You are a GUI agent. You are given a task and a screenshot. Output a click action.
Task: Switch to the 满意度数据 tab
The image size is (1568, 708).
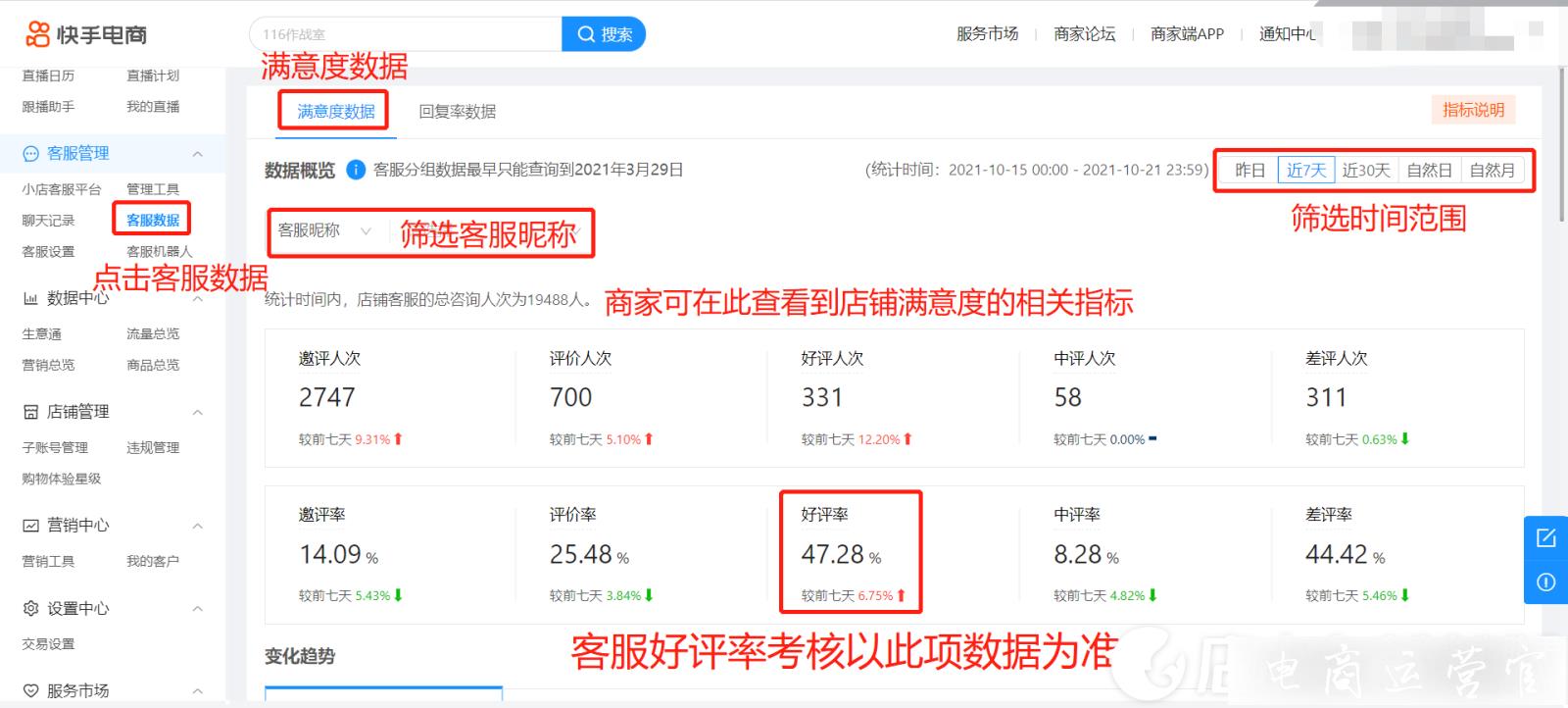coord(336,112)
